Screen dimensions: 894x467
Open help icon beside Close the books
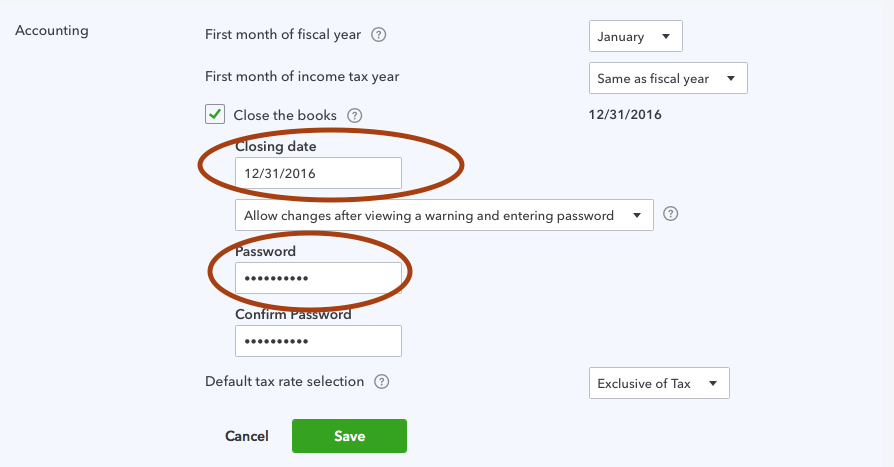pyautogui.click(x=355, y=116)
